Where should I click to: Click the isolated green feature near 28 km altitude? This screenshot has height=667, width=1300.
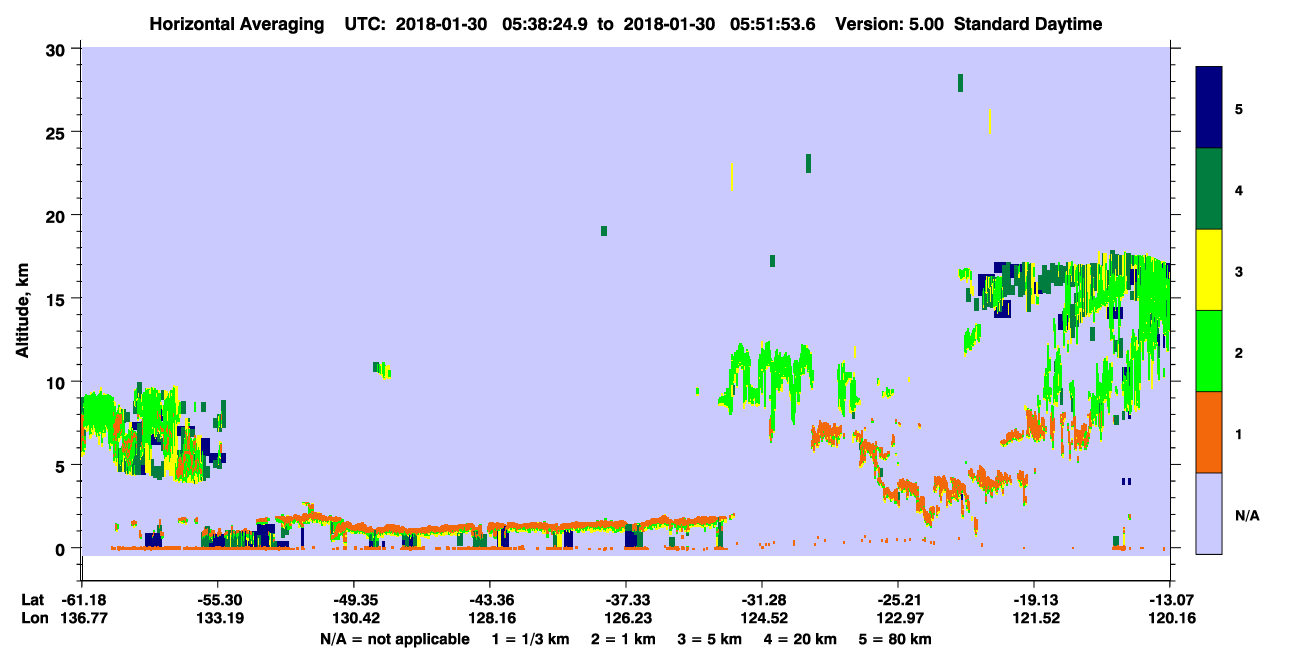[960, 83]
